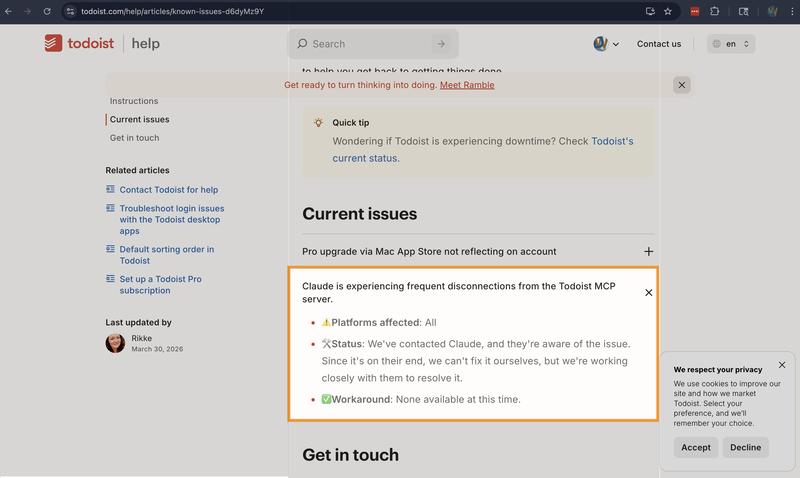Viewport: 800px width, 478px height.
Task: Click the help label next to the logo
Action: [x=145, y=43]
